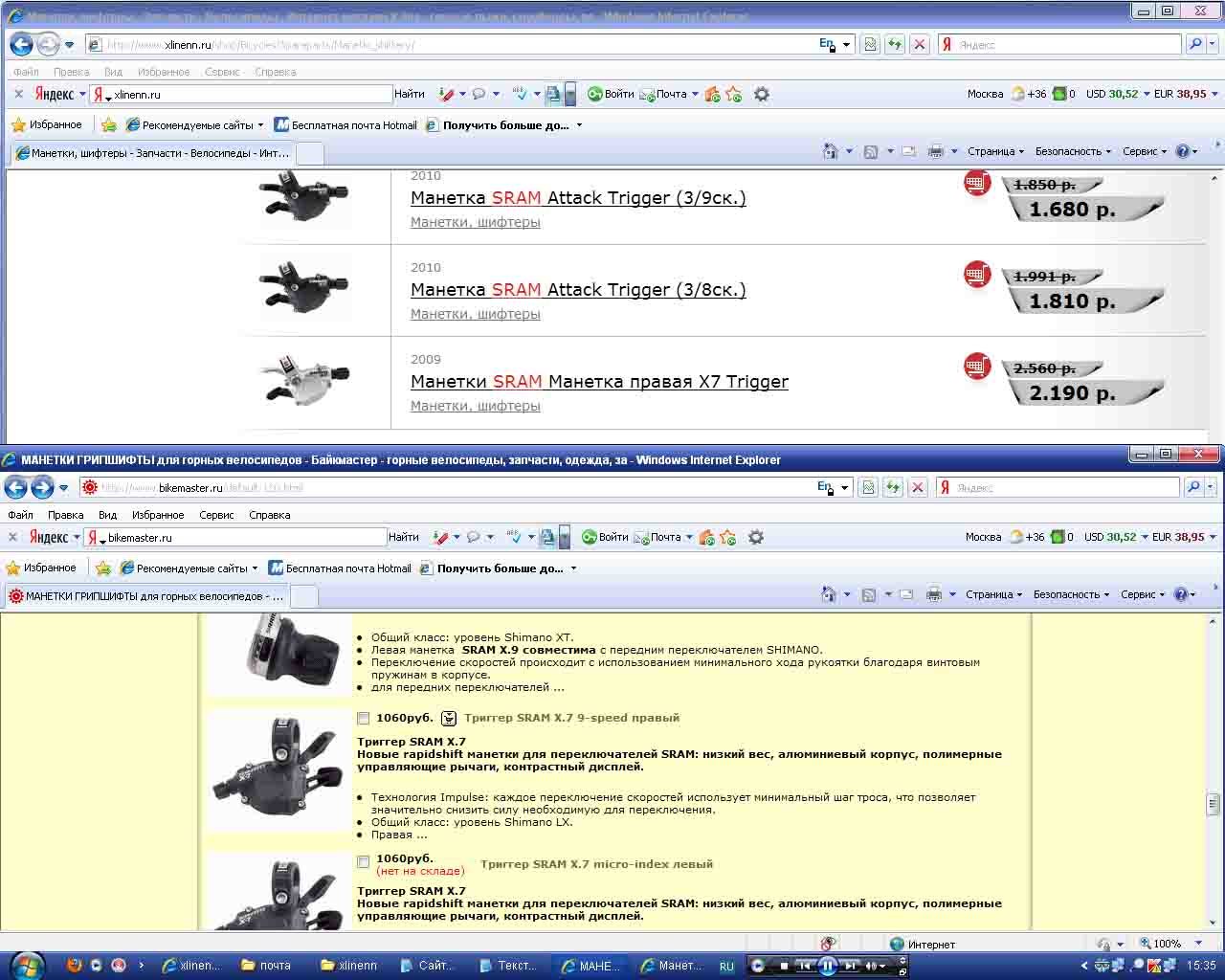The image size is (1225, 980).
Task: Select МАНЕТКИ ГРИПШИФТЫ tab in bikemaster window
Action: (145, 596)
